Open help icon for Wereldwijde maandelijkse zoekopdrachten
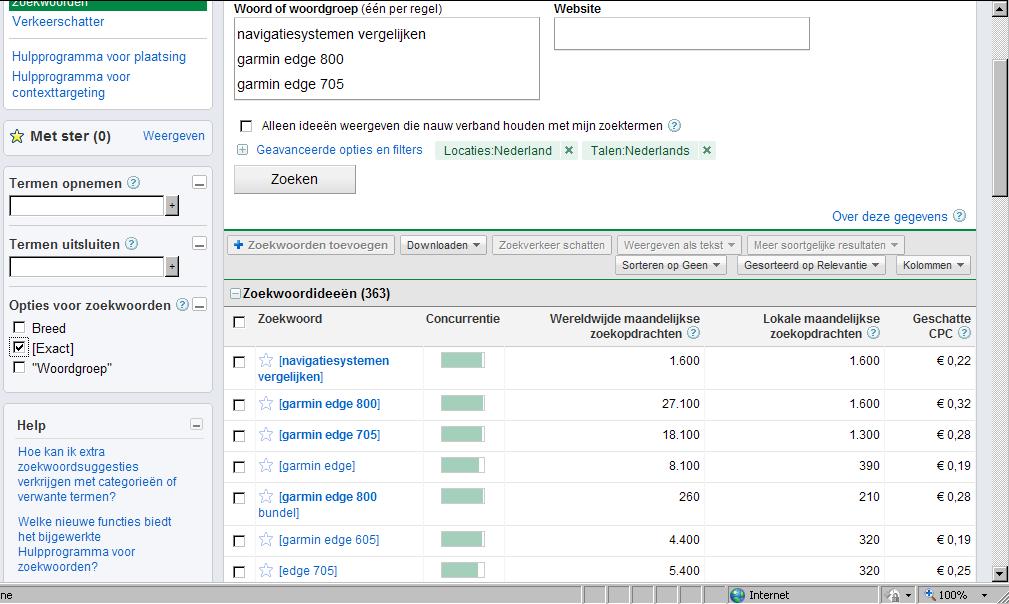The image size is (1009, 604). click(693, 333)
